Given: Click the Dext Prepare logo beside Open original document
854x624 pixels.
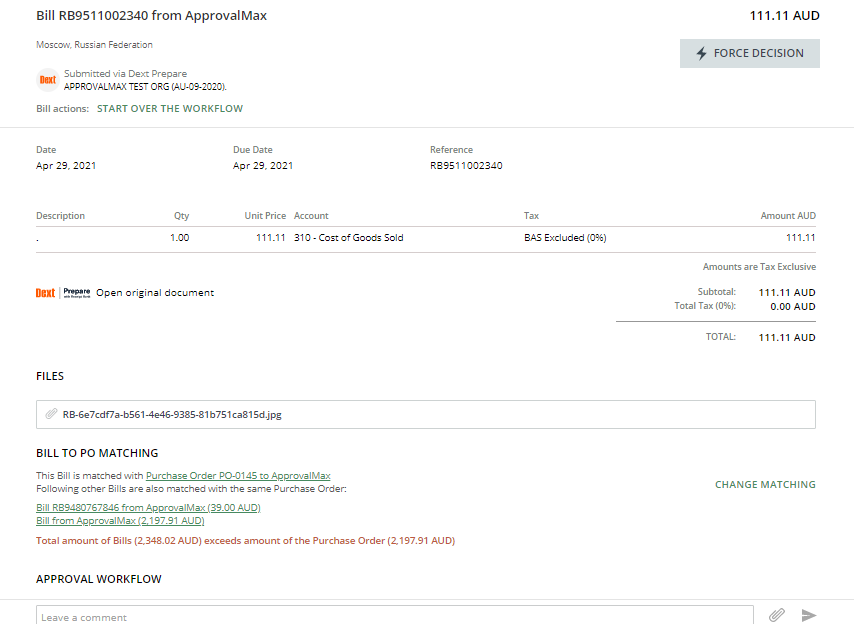Looking at the screenshot, I should click(x=63, y=293).
